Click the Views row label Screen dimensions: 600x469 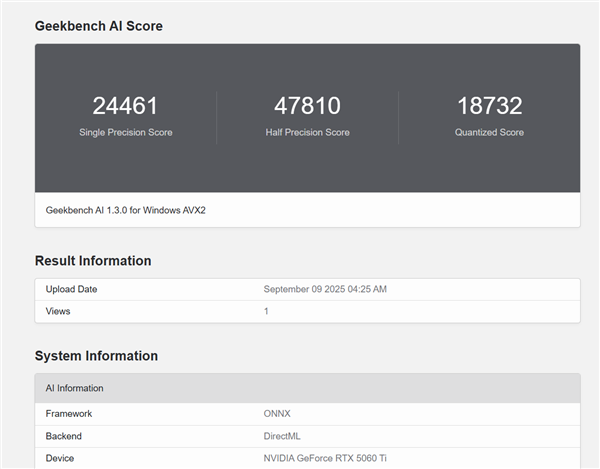(x=59, y=311)
